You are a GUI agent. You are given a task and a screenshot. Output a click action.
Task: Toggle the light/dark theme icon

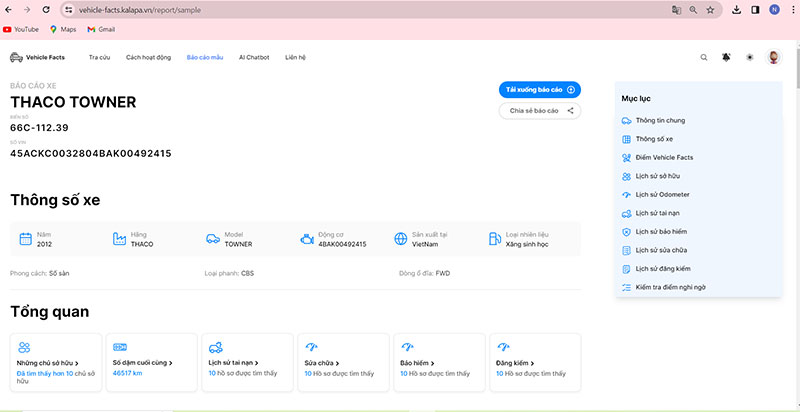750,58
